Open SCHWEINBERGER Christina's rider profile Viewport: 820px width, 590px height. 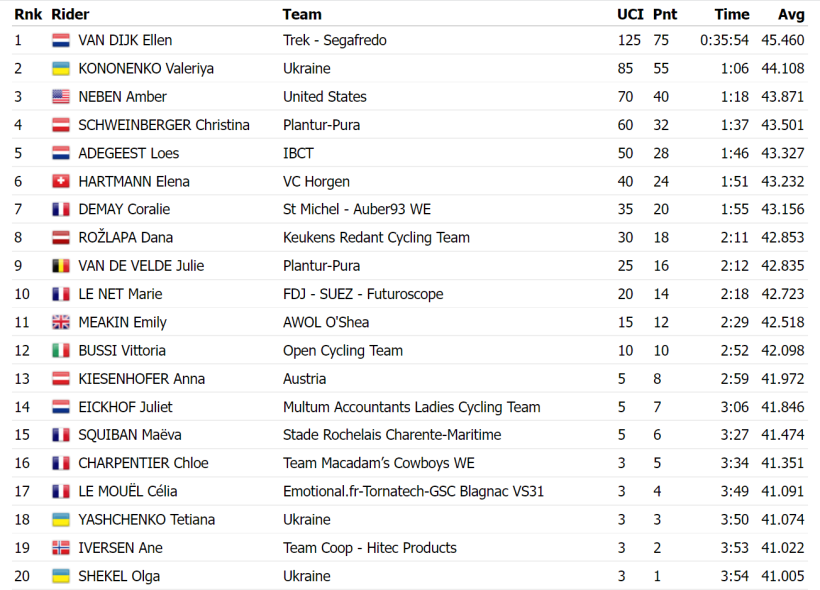[x=164, y=125]
